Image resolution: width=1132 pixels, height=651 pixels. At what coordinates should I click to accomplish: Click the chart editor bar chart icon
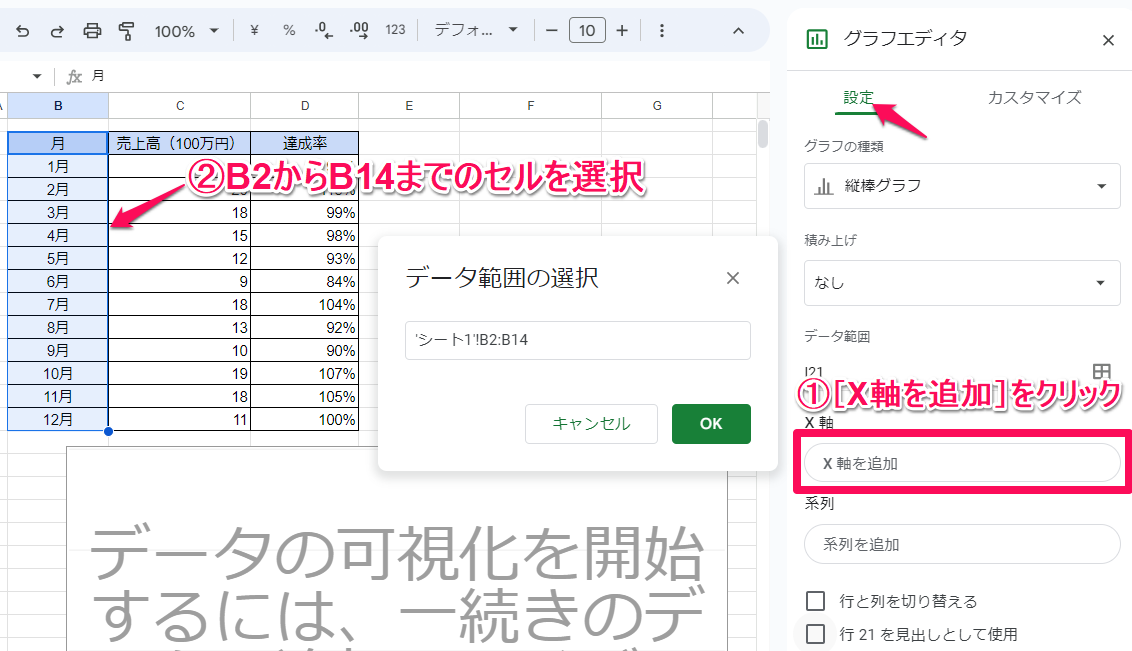point(817,38)
